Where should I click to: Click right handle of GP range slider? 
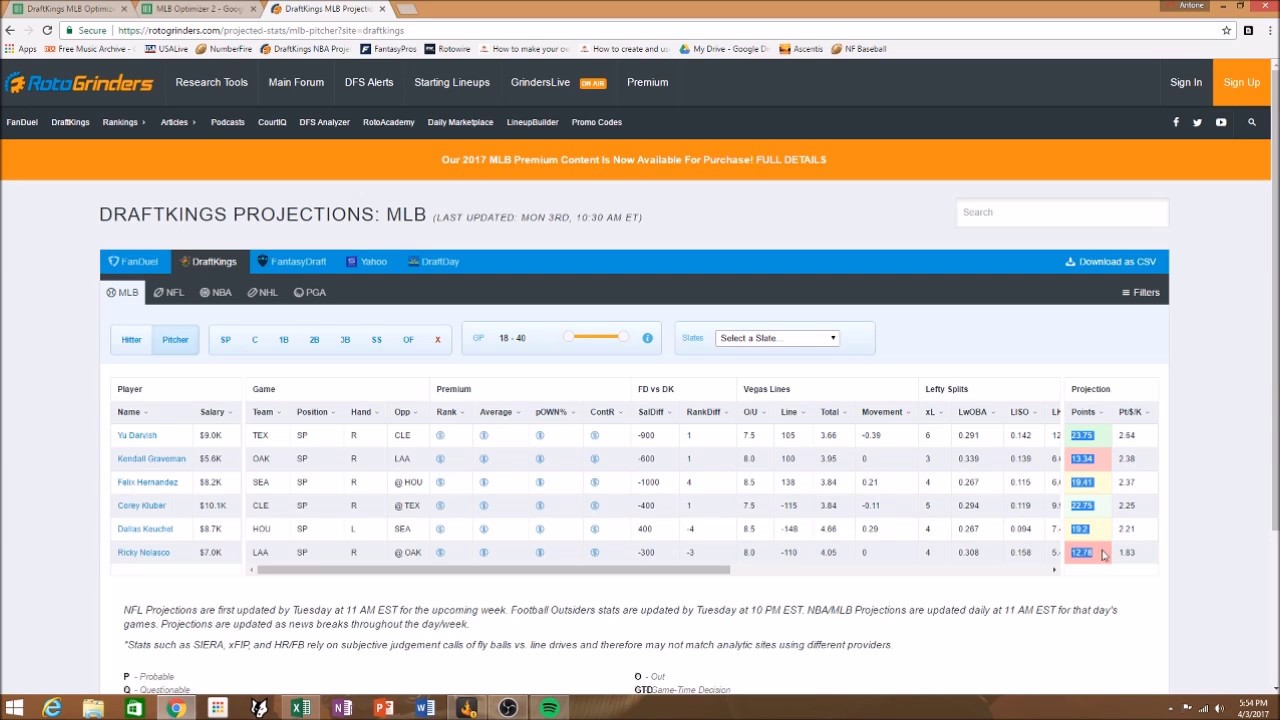[x=623, y=336]
